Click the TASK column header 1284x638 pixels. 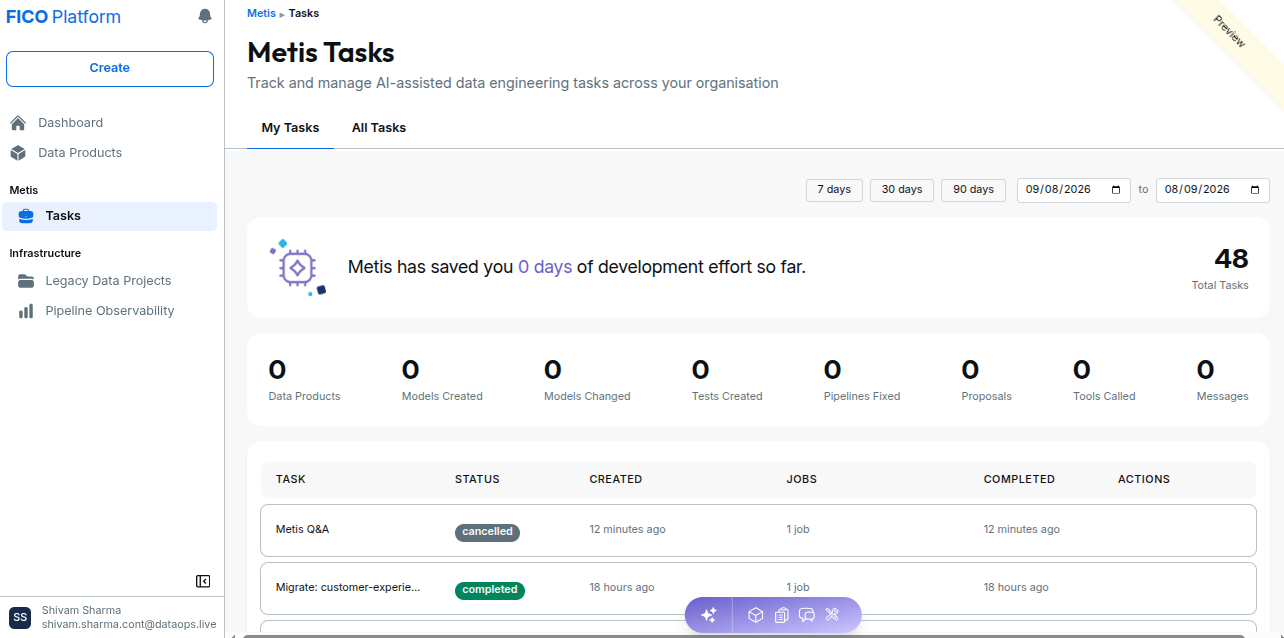pos(291,479)
